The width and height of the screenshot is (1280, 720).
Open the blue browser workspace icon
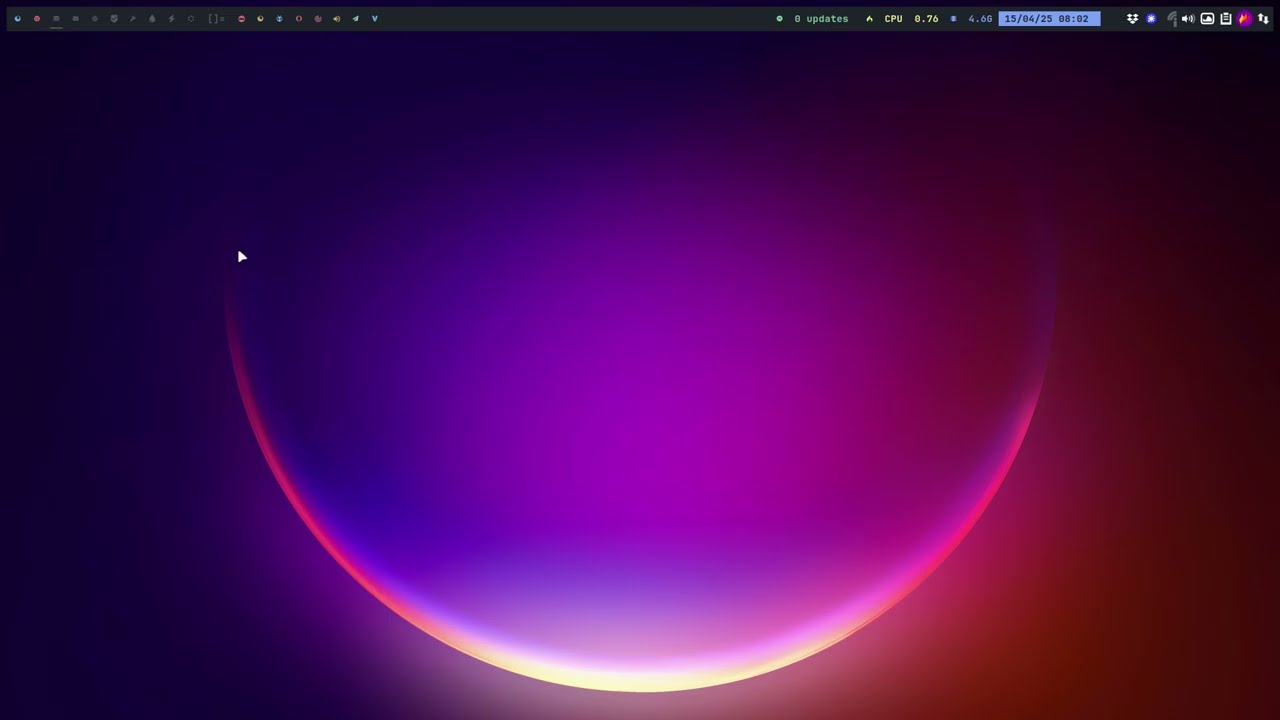(17, 19)
